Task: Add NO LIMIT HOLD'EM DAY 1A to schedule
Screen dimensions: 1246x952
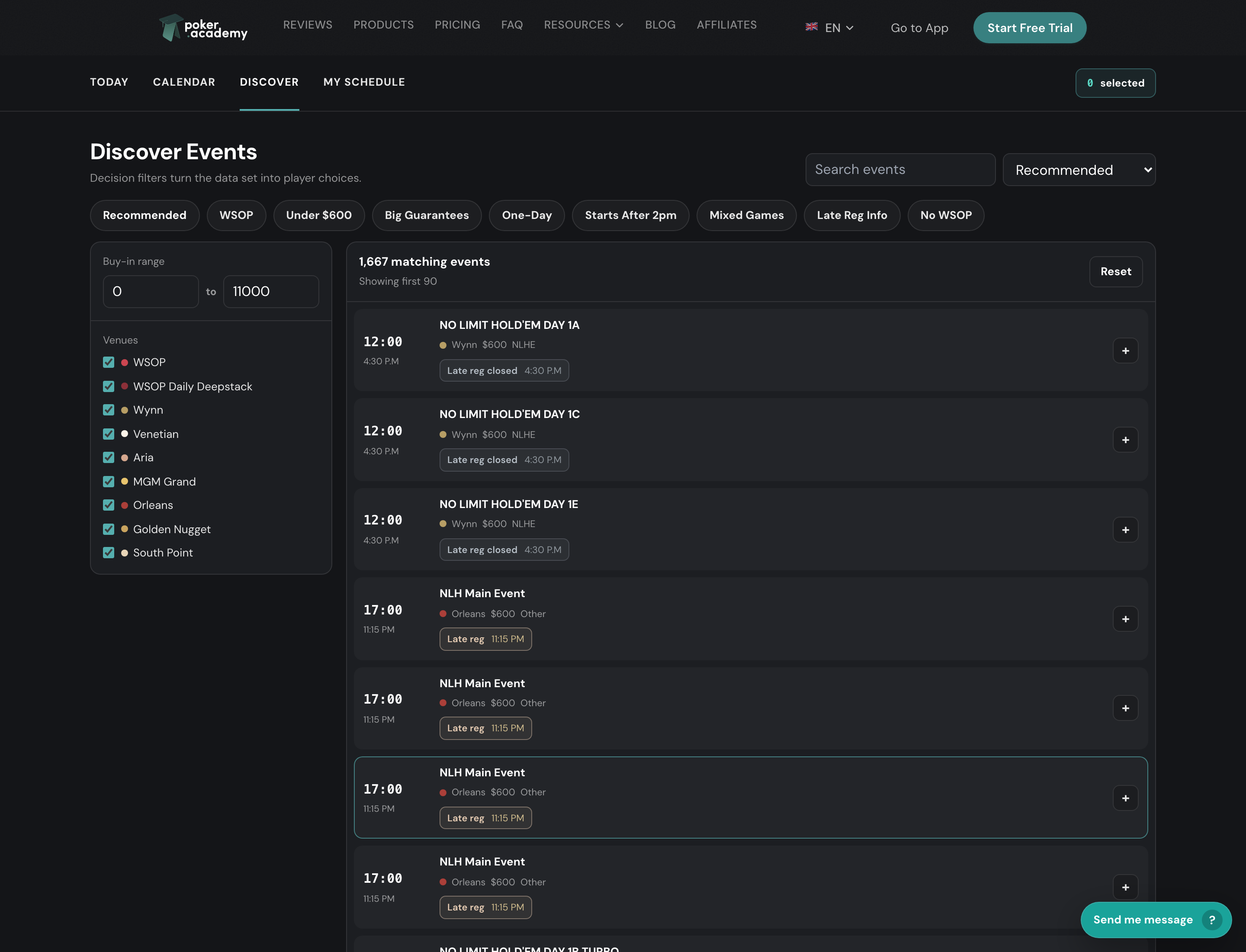Action: coord(1125,351)
